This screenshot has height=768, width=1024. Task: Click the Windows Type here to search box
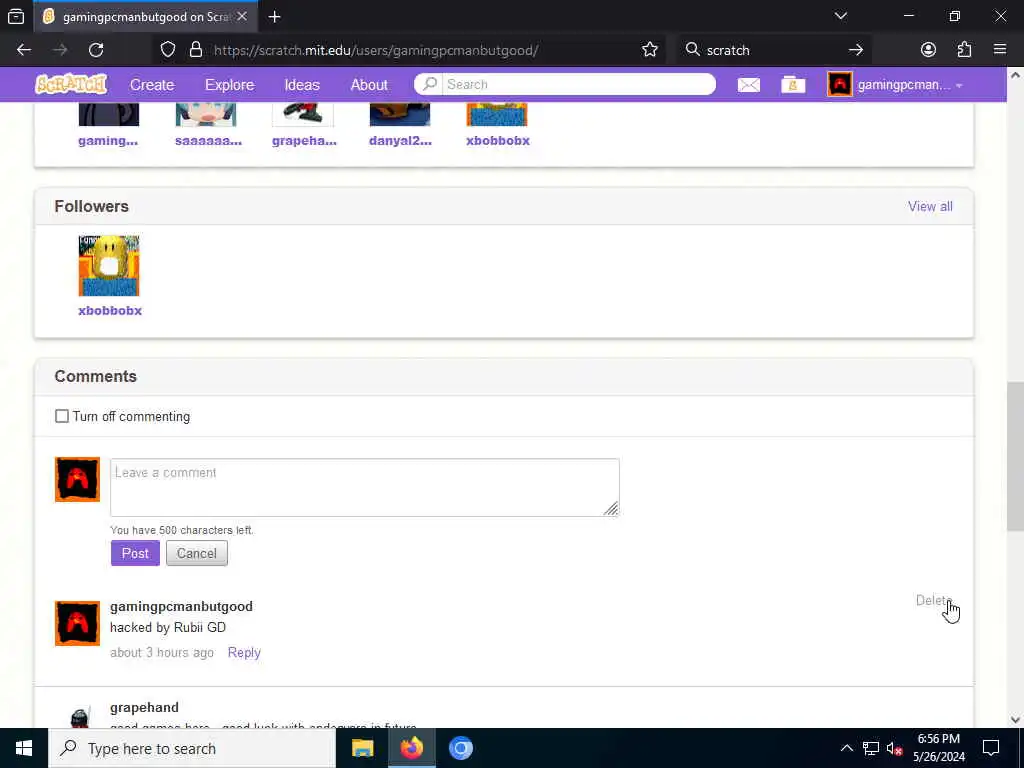(x=192, y=748)
